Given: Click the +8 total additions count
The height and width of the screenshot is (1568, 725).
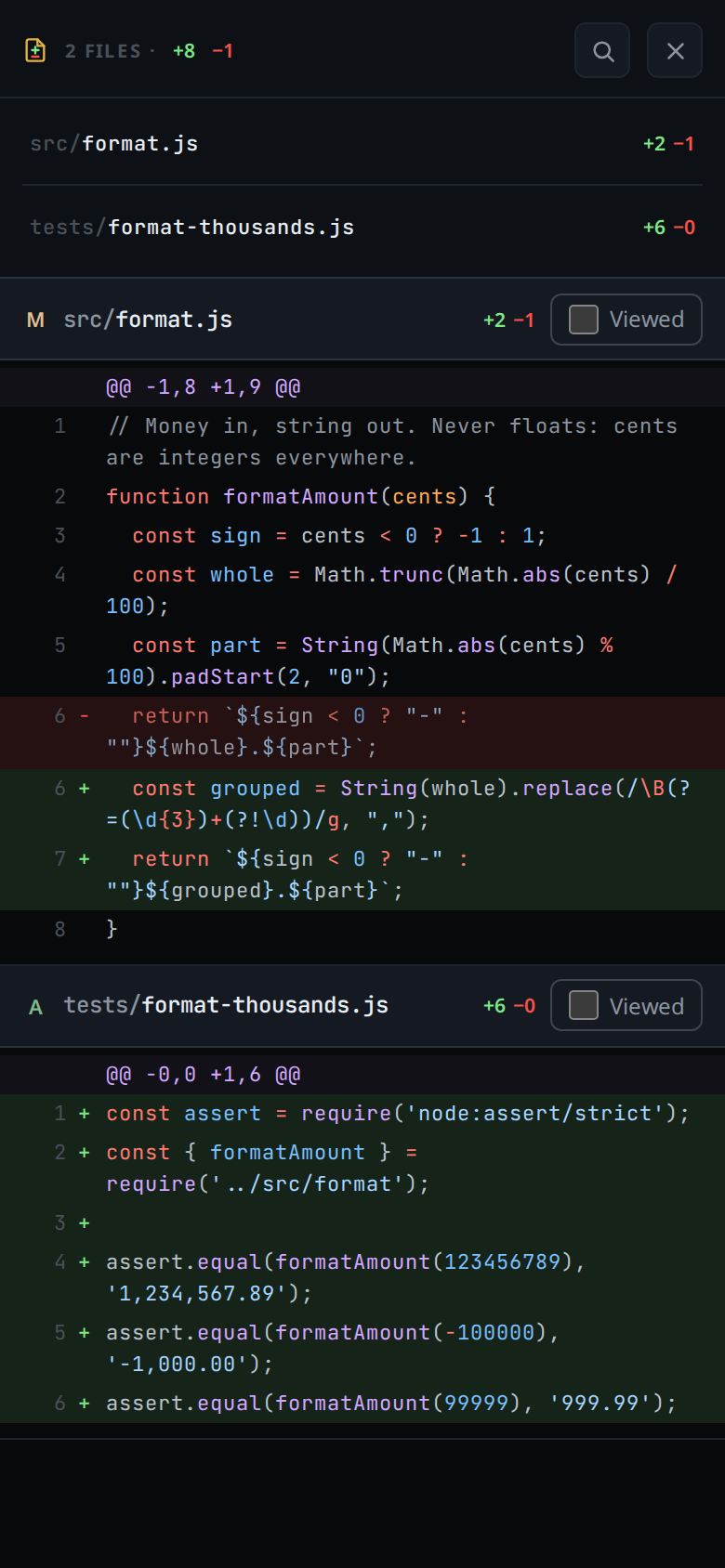Looking at the screenshot, I should click(184, 51).
